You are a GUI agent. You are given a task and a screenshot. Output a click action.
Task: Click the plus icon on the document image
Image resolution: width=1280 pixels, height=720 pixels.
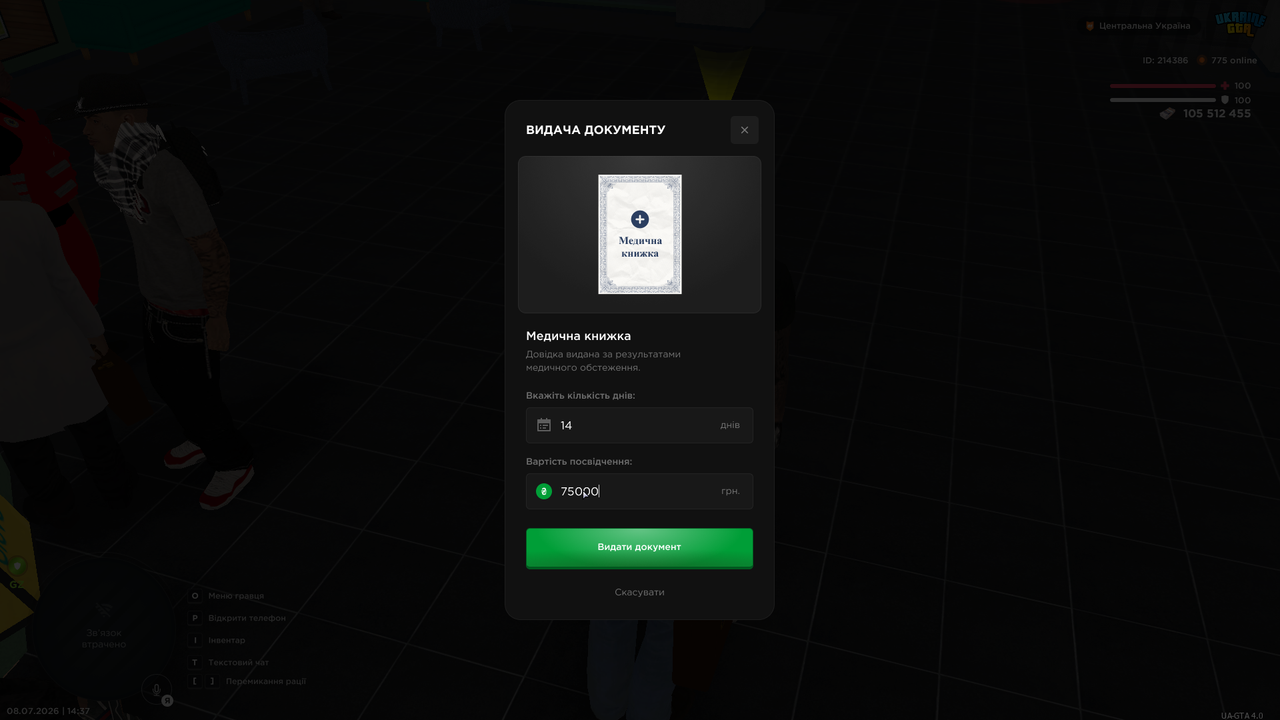tap(640, 219)
